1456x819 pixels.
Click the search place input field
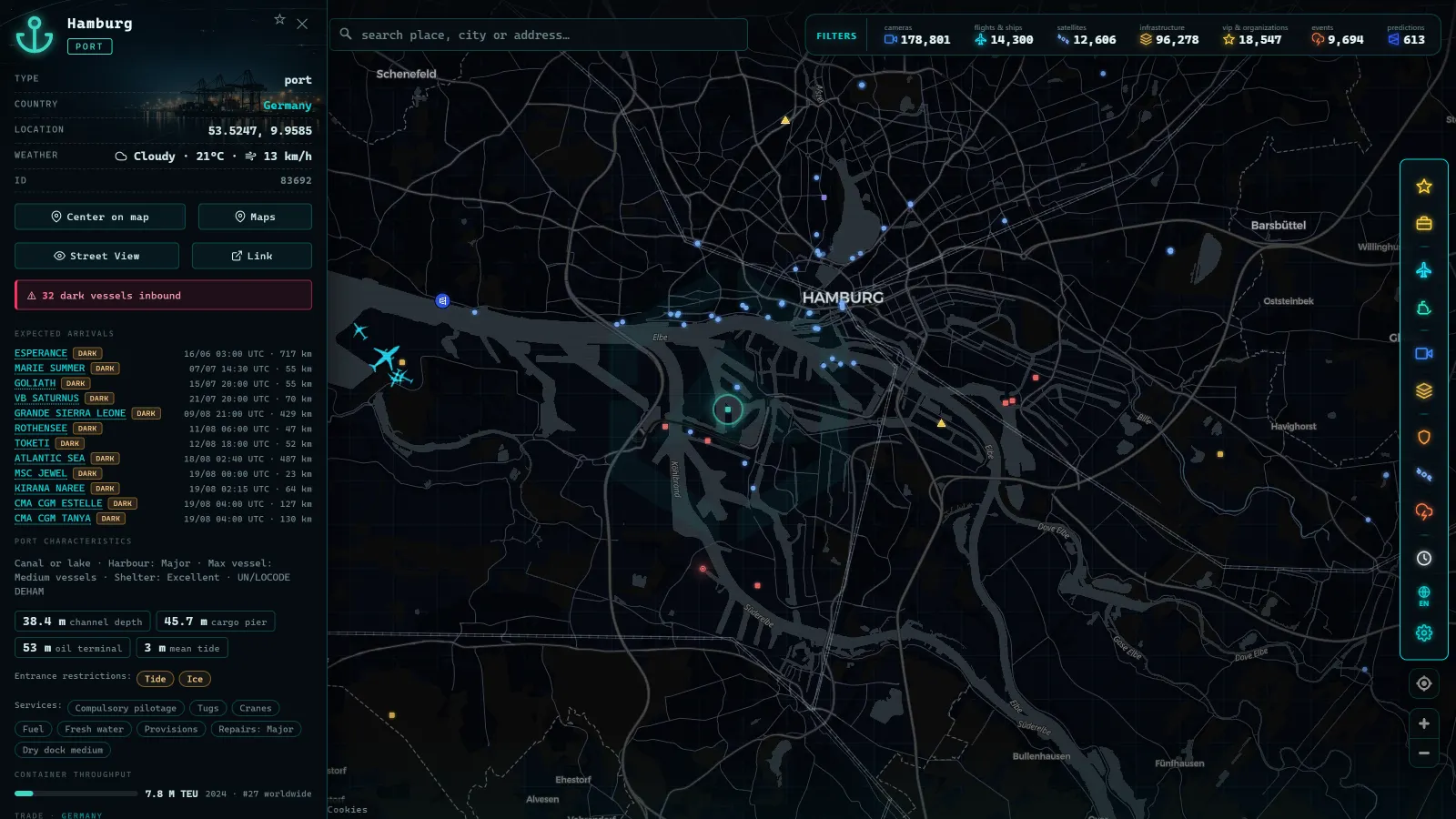539,35
